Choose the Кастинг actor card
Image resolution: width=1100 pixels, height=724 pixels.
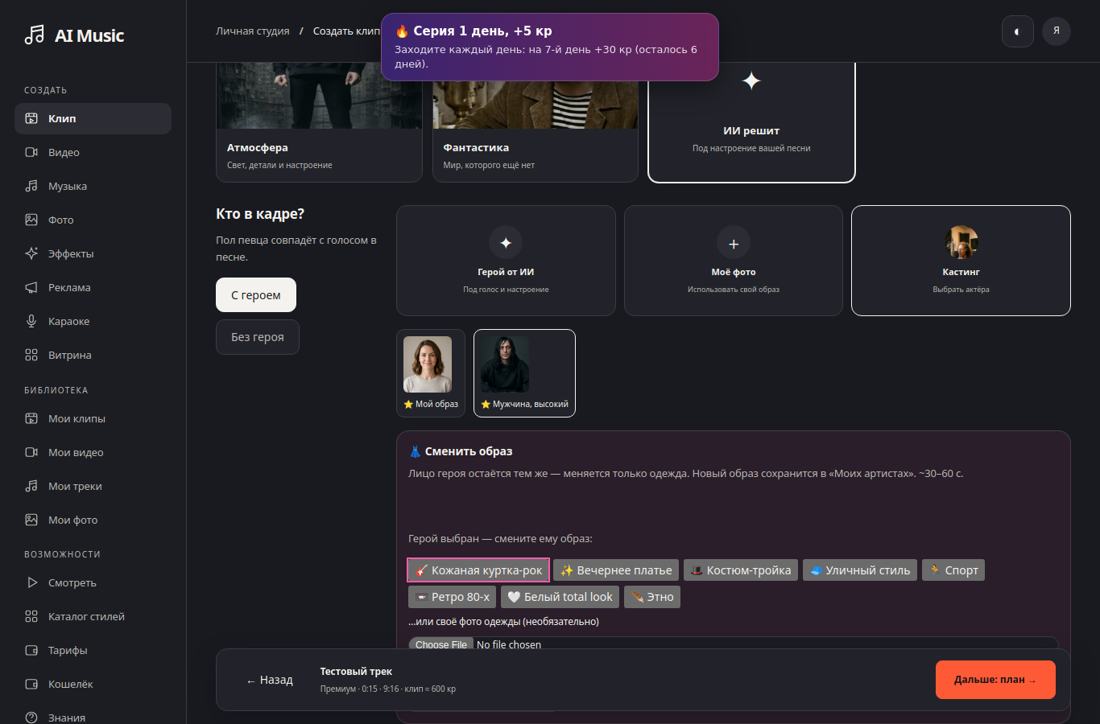(x=960, y=260)
